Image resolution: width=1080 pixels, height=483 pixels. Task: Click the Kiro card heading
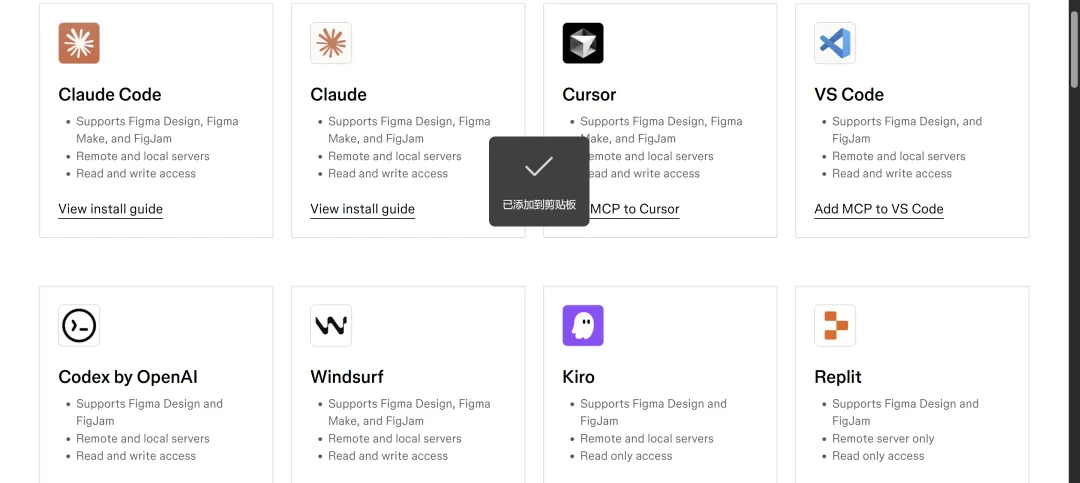[579, 377]
